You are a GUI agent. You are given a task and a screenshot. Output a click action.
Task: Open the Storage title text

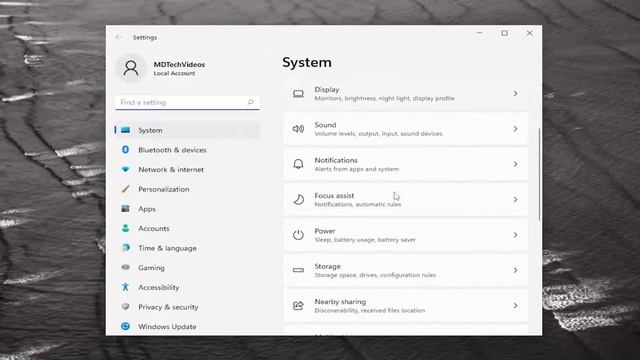[327, 266]
